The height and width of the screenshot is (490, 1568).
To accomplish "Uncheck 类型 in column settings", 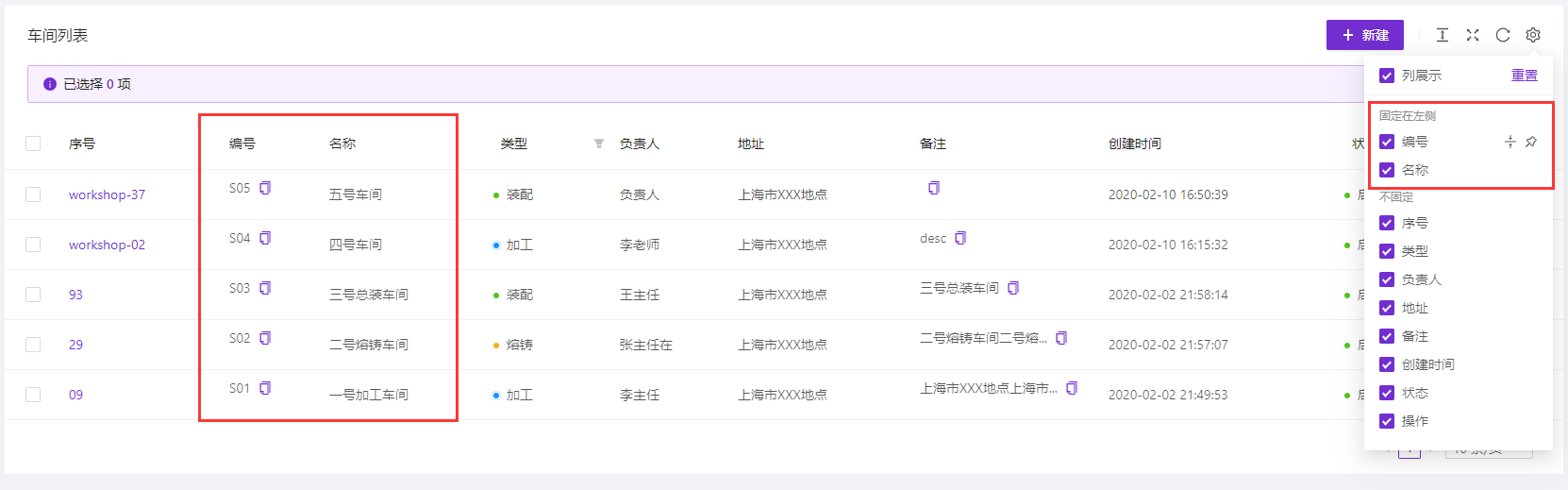I will [x=1387, y=251].
